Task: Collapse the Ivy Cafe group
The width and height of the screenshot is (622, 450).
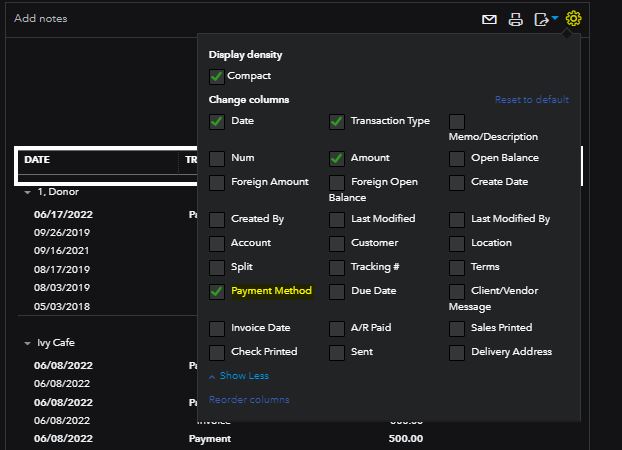Action: tap(28, 343)
